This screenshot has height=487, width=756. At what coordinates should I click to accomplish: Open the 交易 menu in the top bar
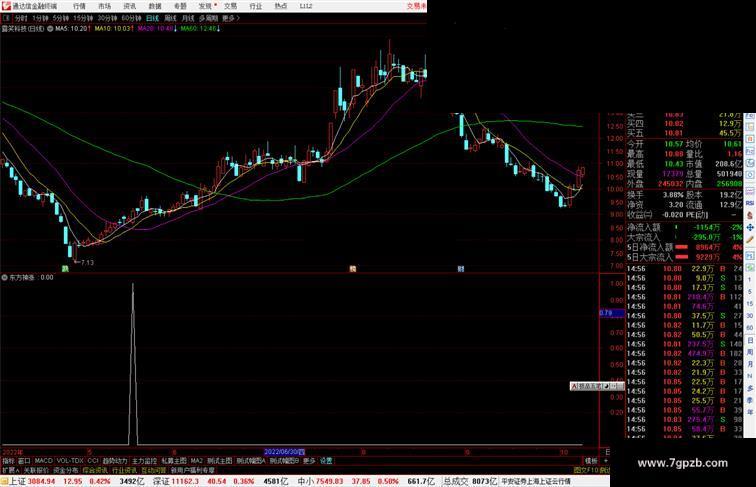tap(230, 6)
